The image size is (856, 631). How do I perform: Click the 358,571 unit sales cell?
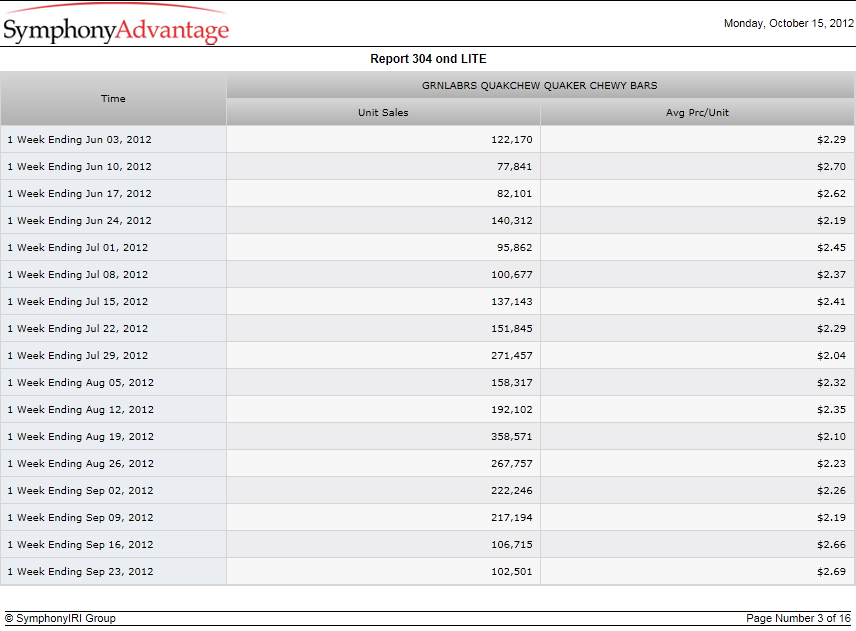pos(383,437)
